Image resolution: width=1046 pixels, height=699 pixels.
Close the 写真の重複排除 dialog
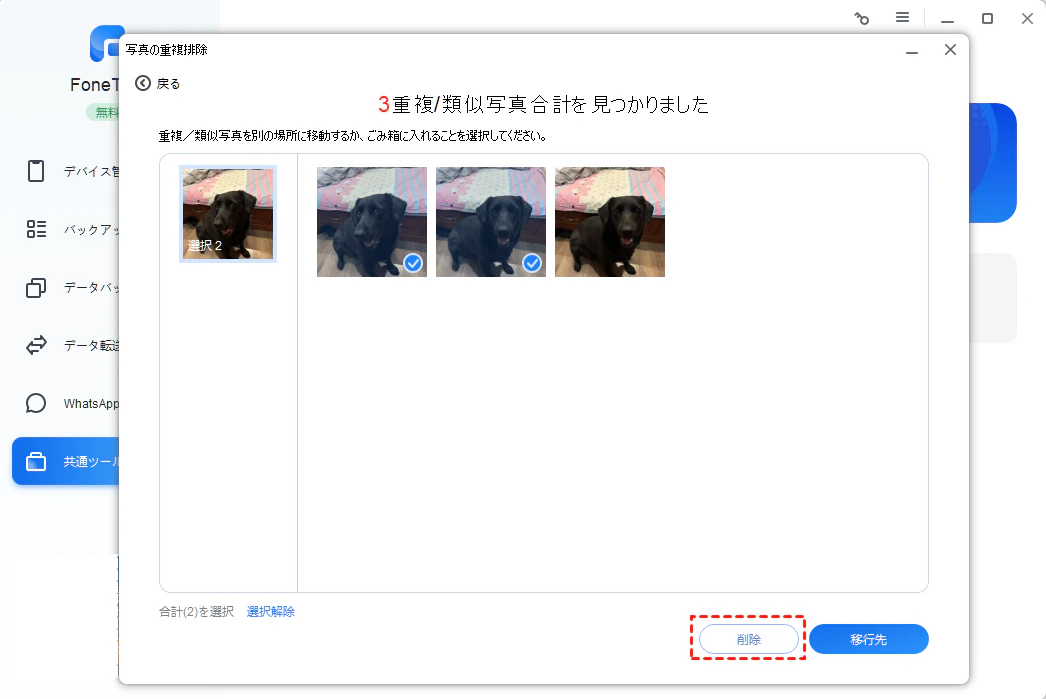951,50
